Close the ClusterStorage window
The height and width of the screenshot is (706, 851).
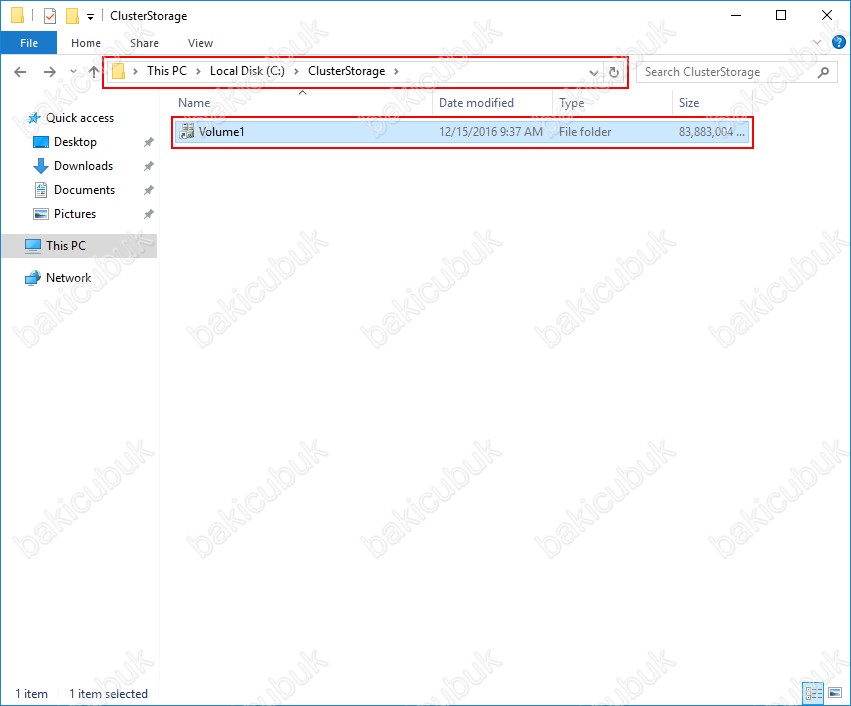827,15
